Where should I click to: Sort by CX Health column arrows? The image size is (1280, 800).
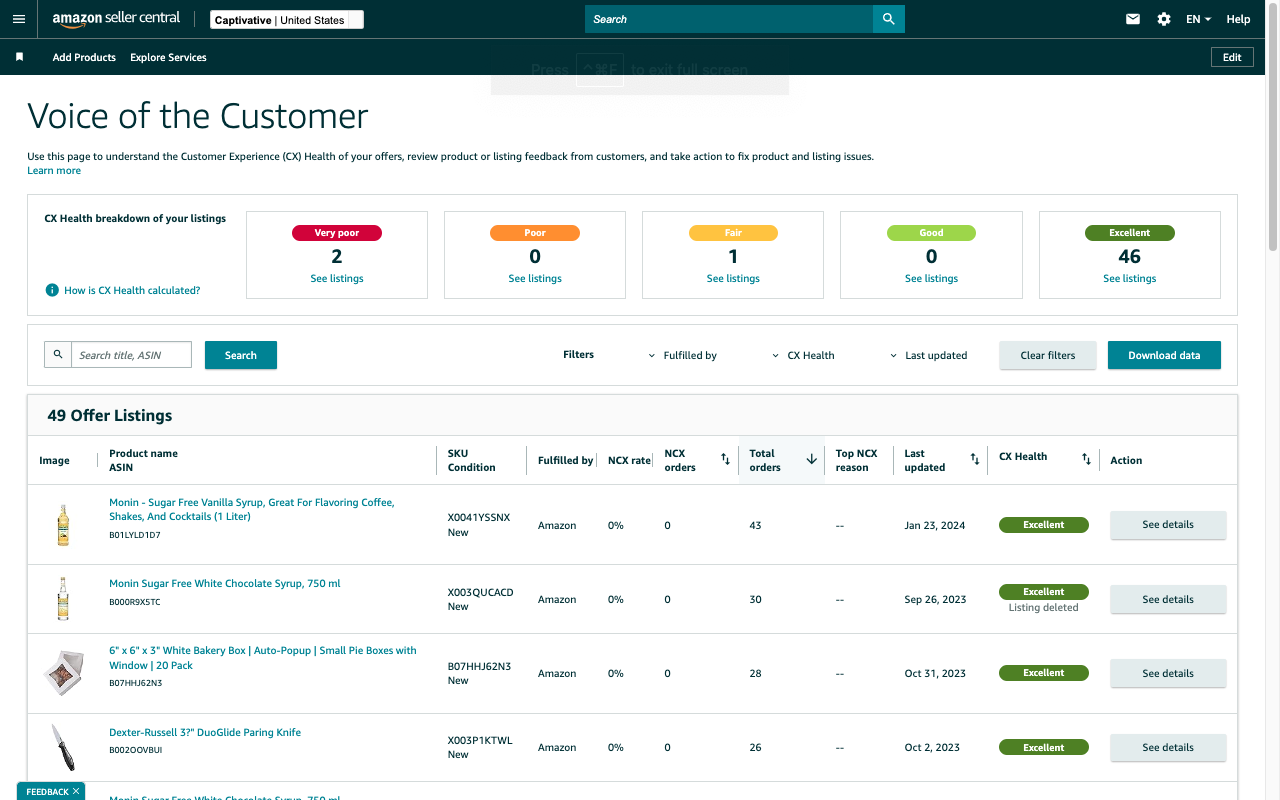click(x=1086, y=460)
